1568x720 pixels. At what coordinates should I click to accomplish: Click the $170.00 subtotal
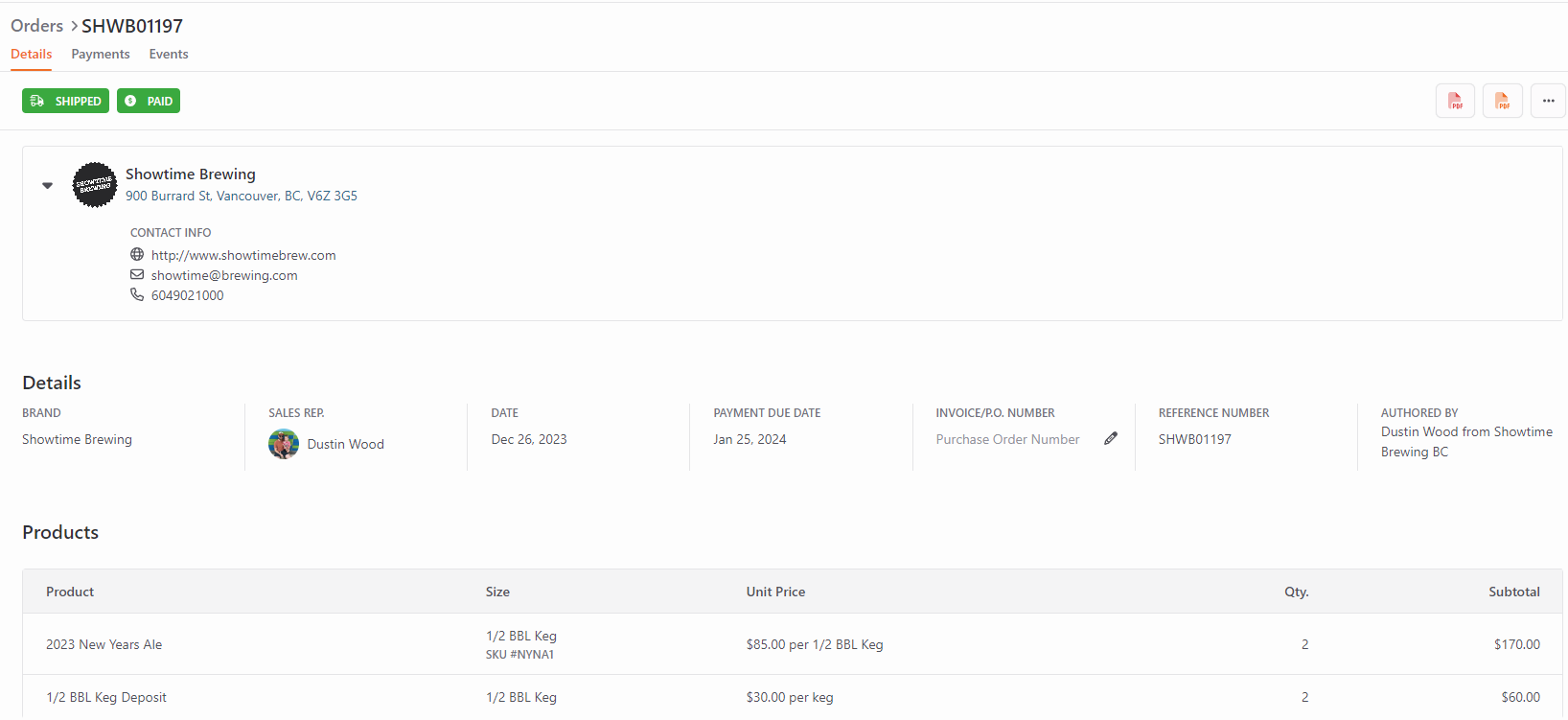[1517, 644]
